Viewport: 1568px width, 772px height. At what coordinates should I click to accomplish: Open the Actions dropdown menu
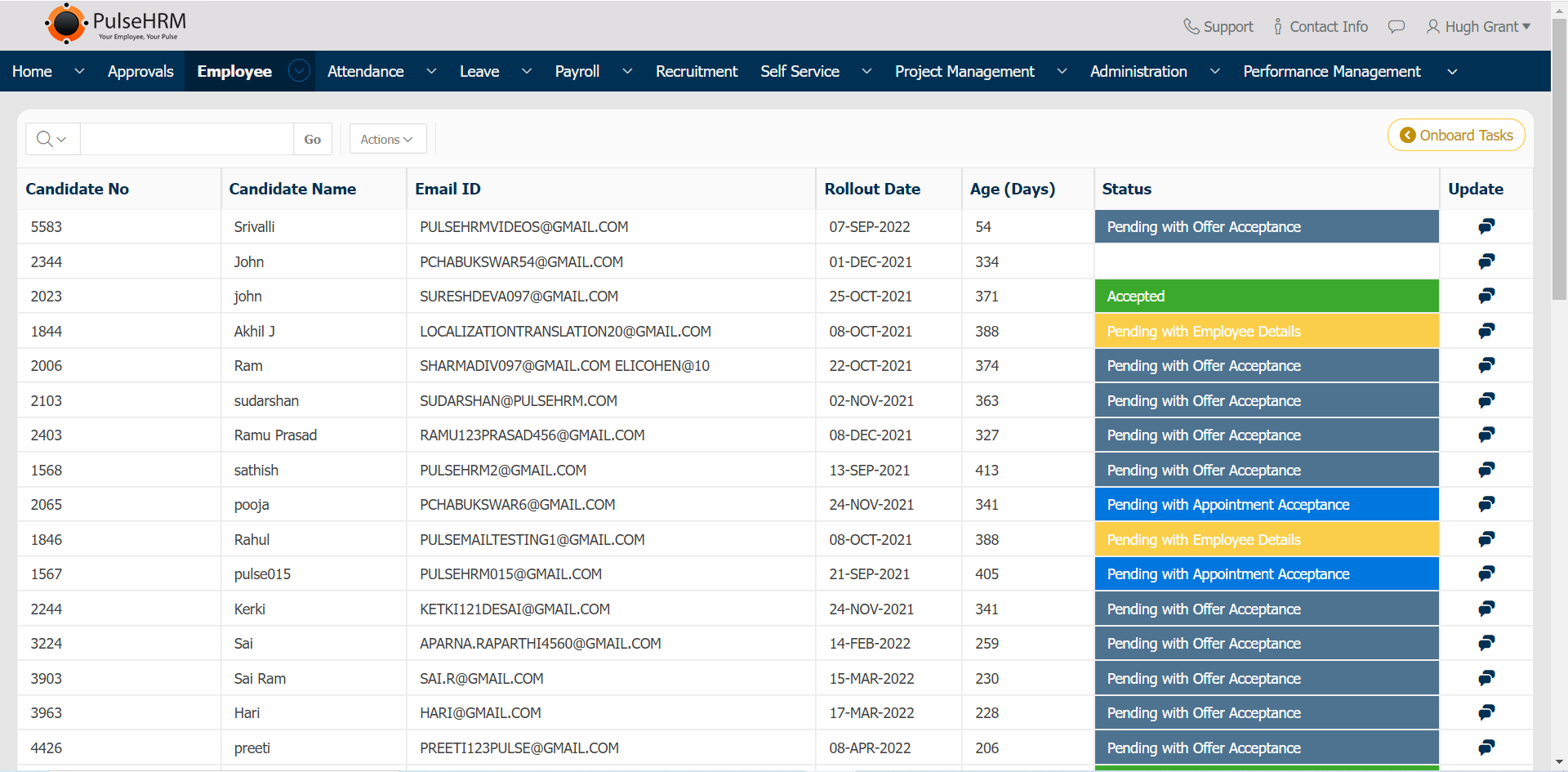click(x=387, y=140)
